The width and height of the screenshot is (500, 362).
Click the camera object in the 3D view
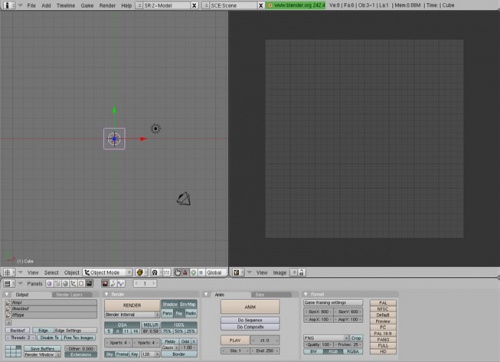point(184,199)
